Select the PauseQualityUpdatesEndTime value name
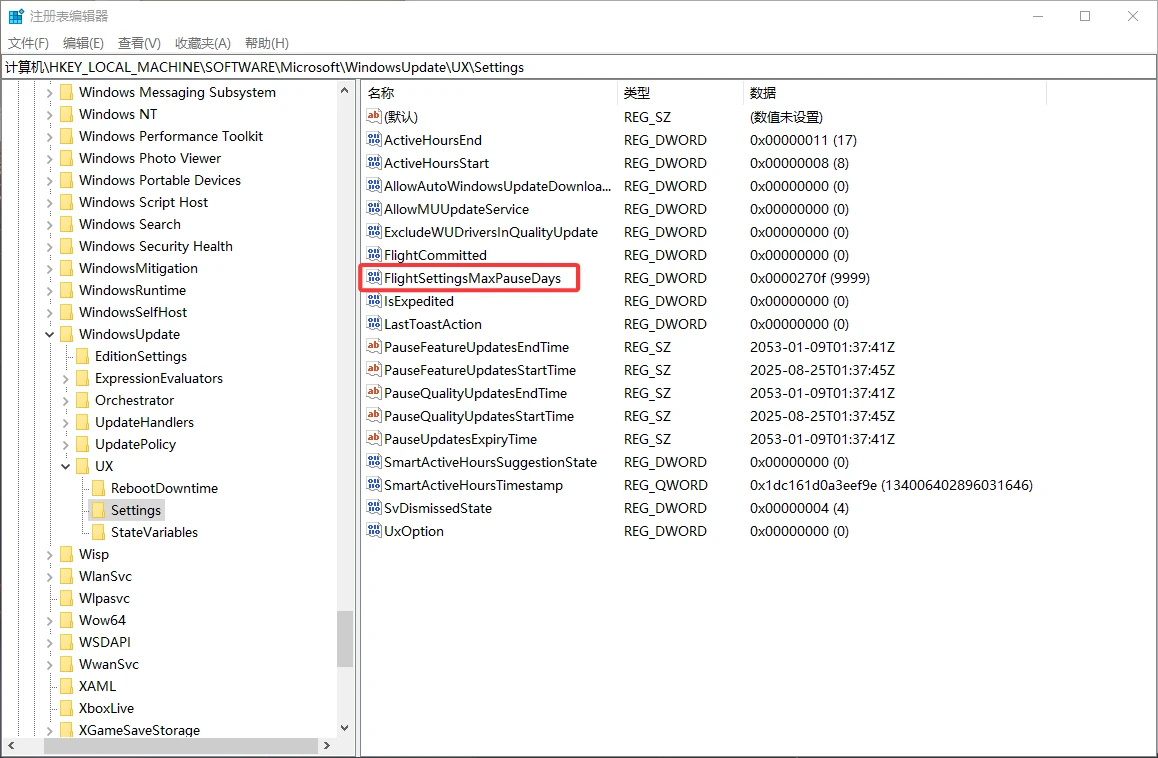Image resolution: width=1158 pixels, height=758 pixels. click(476, 393)
